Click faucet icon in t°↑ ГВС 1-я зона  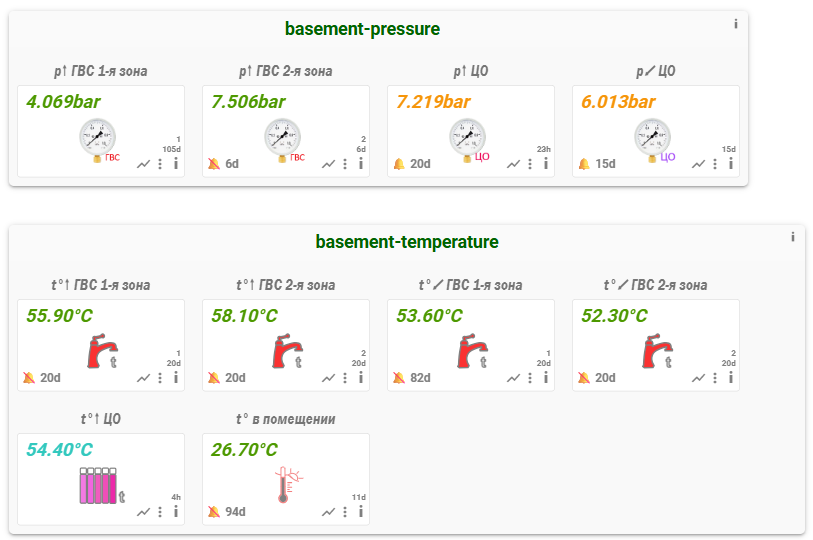(x=100, y=352)
